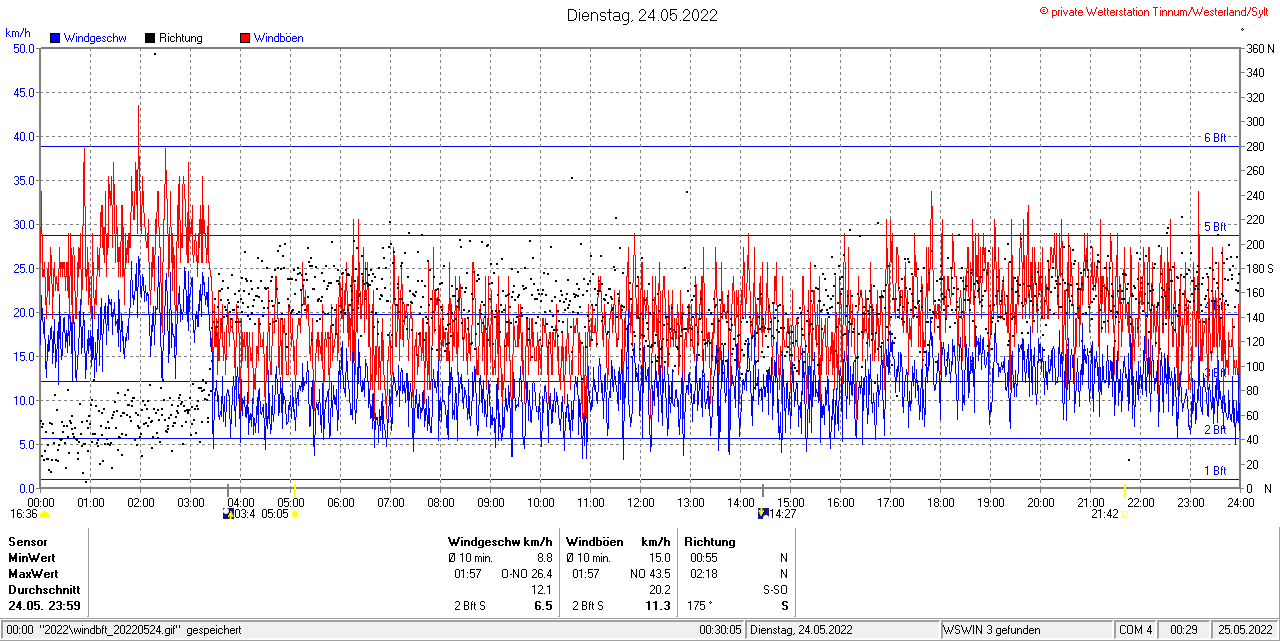The width and height of the screenshot is (1280, 641).
Task: Click the yellow icon below 16:36
Action: click(x=44, y=514)
